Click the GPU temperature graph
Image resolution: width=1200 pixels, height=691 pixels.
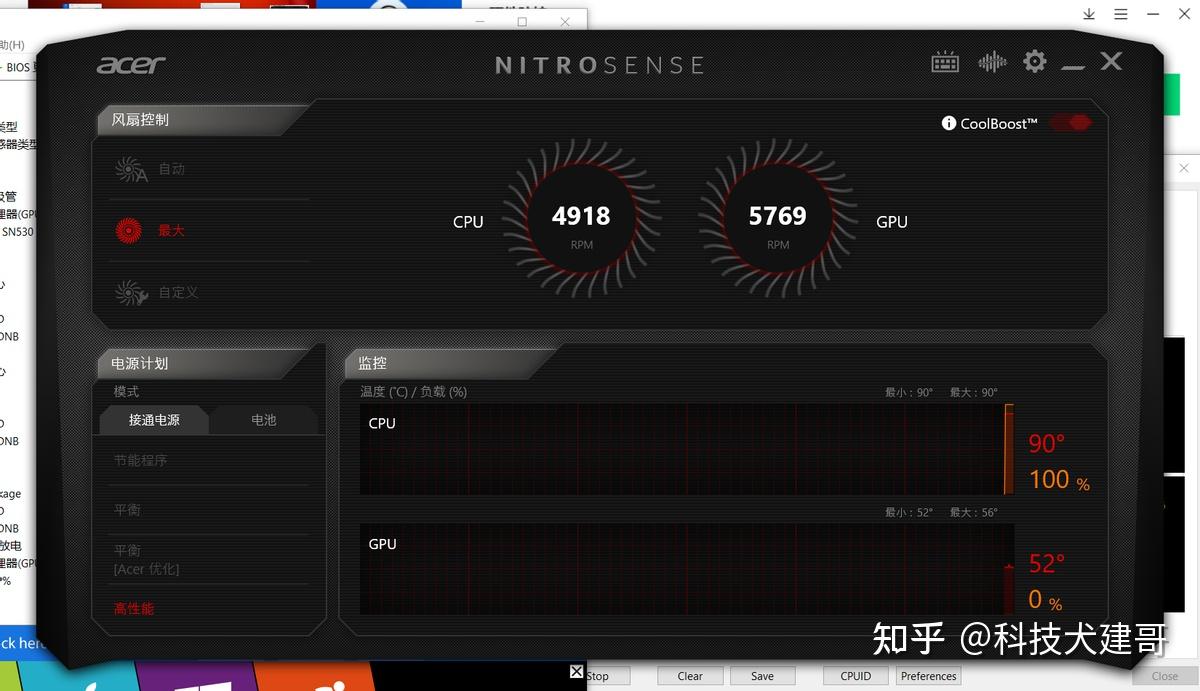tap(686, 569)
